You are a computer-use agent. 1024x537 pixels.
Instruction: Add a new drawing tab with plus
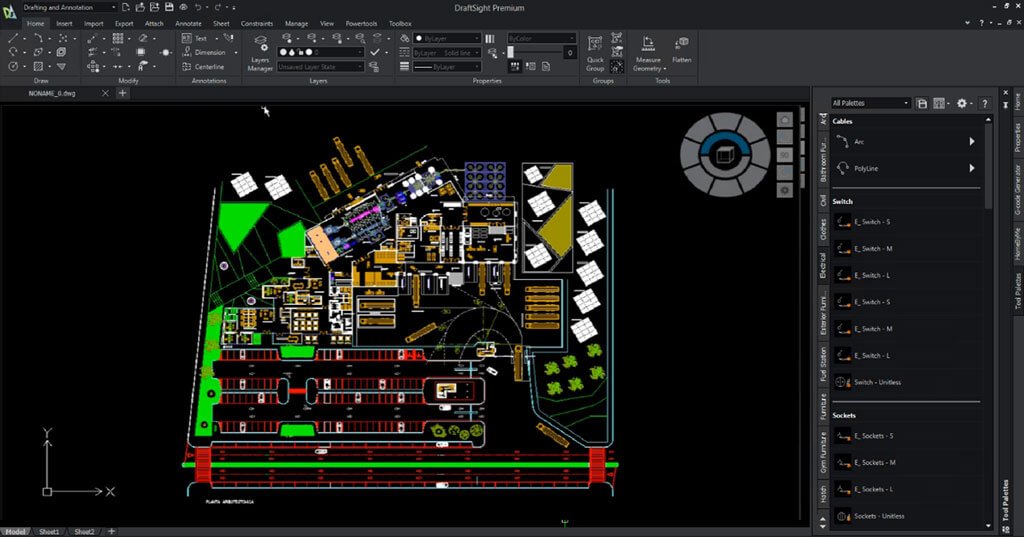coord(123,93)
